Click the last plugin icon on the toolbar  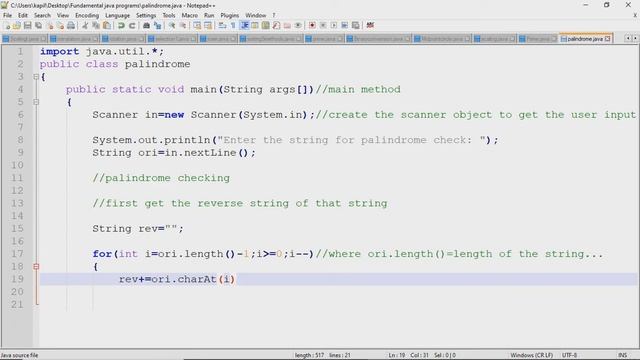[370, 25]
